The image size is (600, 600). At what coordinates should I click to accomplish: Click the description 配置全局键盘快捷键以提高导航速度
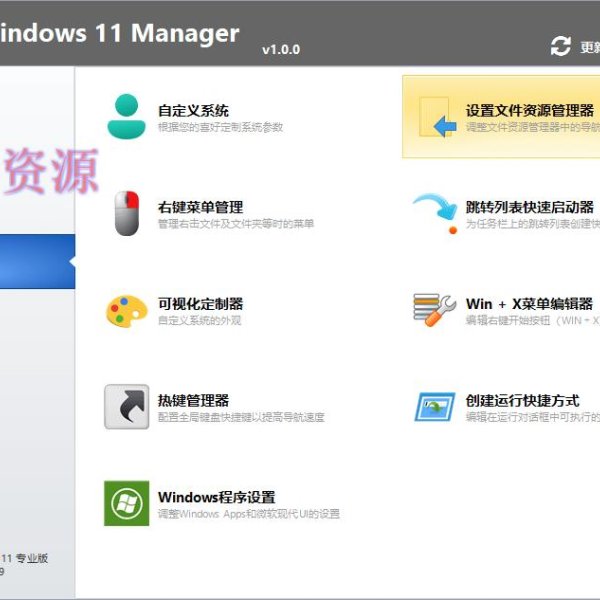click(x=241, y=417)
